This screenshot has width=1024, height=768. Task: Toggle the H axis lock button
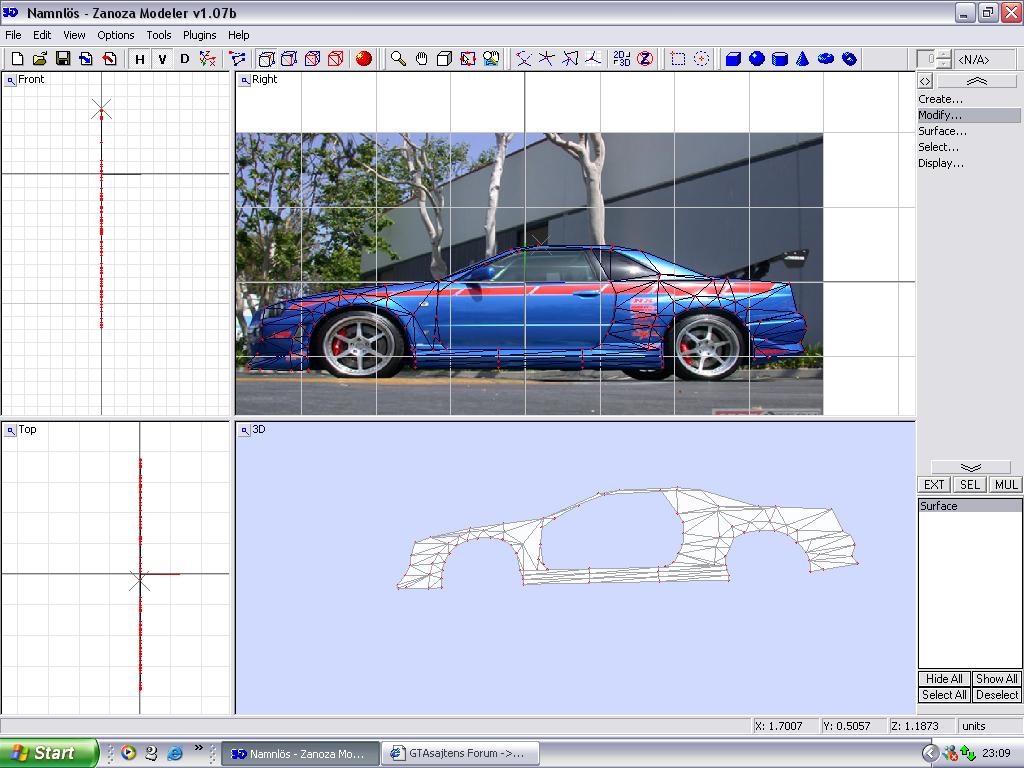pos(140,59)
